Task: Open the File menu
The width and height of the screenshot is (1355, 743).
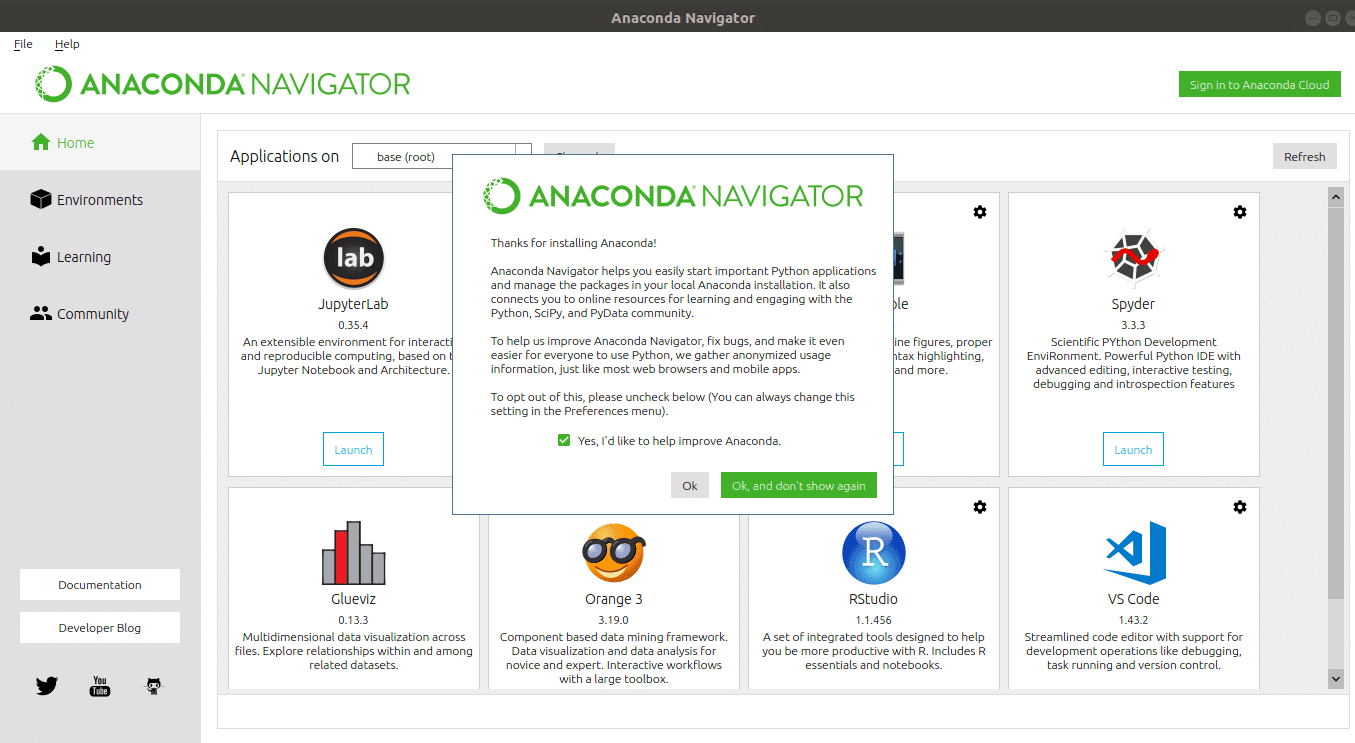Action: (22, 44)
